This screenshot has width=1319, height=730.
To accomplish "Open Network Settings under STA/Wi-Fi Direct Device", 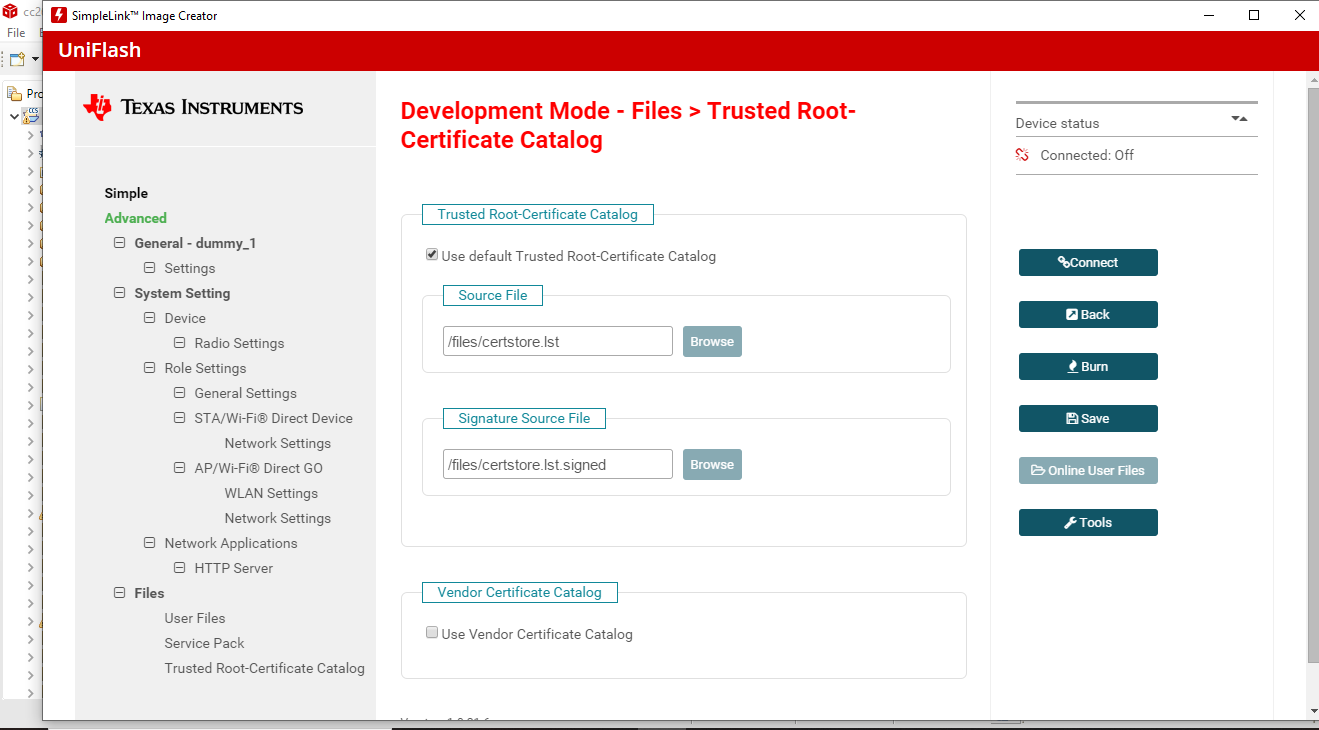I will coord(278,443).
